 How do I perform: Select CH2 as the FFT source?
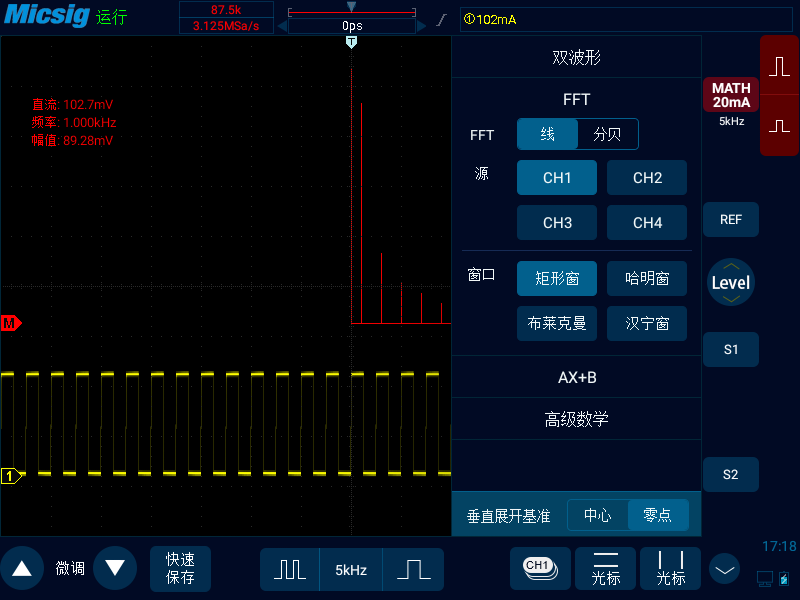pos(647,177)
